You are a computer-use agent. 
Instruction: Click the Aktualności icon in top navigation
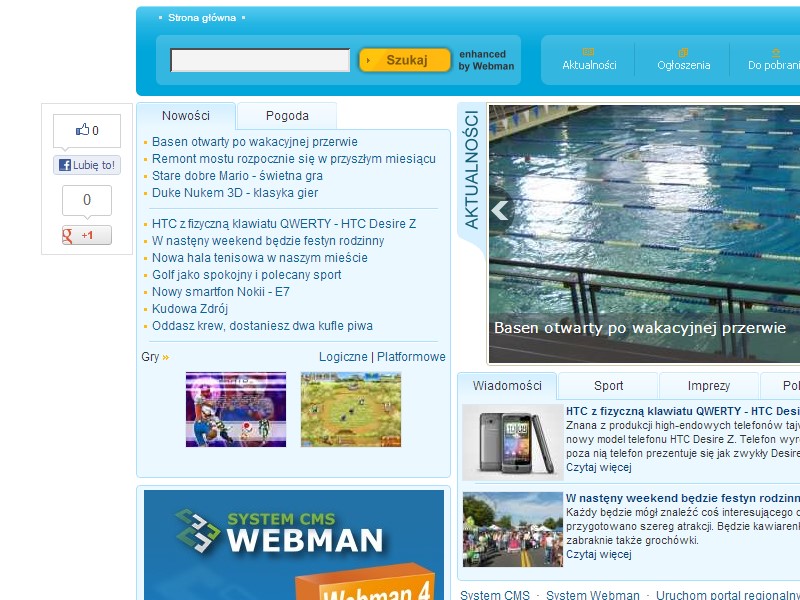point(588,52)
